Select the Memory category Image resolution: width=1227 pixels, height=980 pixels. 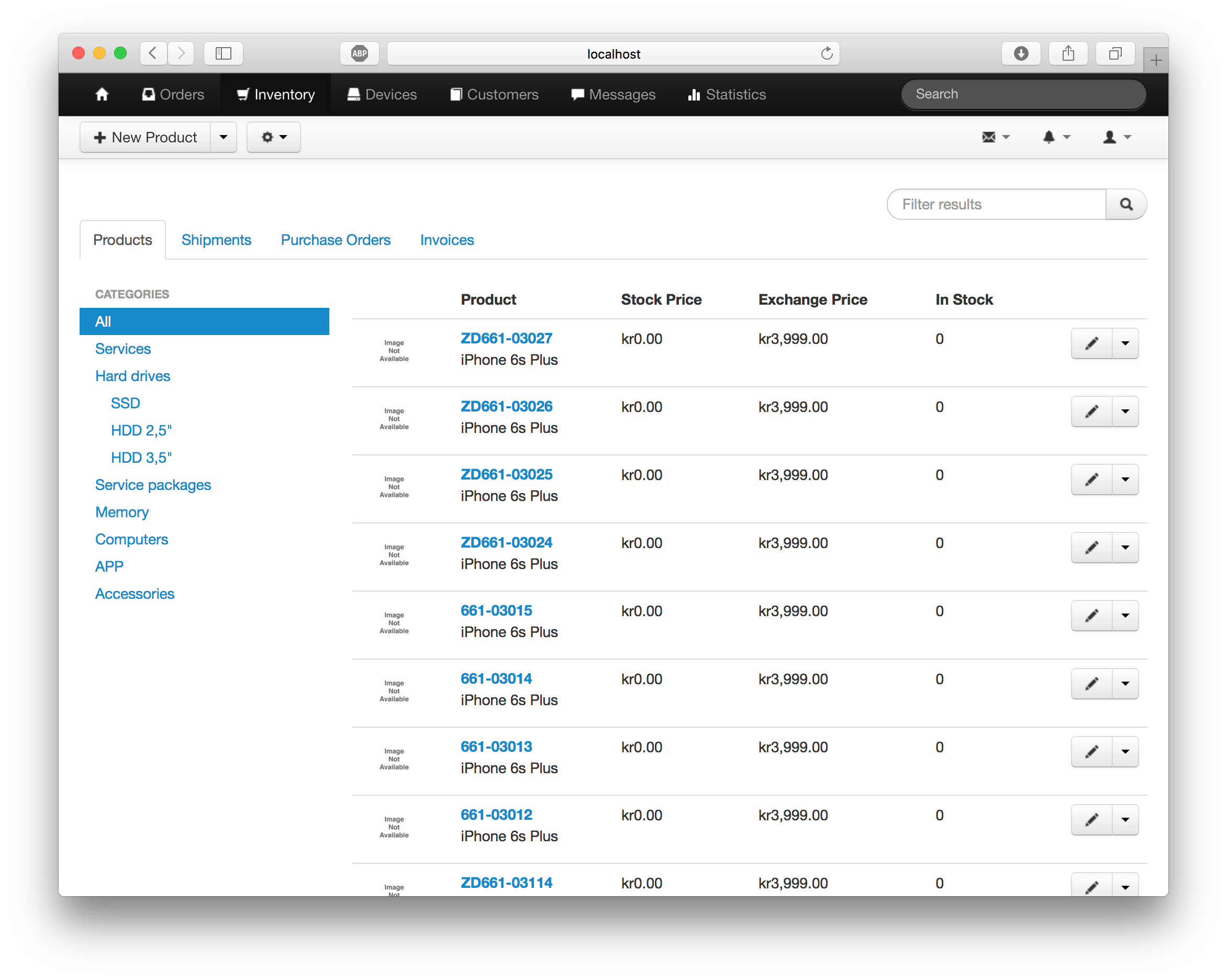tap(122, 512)
